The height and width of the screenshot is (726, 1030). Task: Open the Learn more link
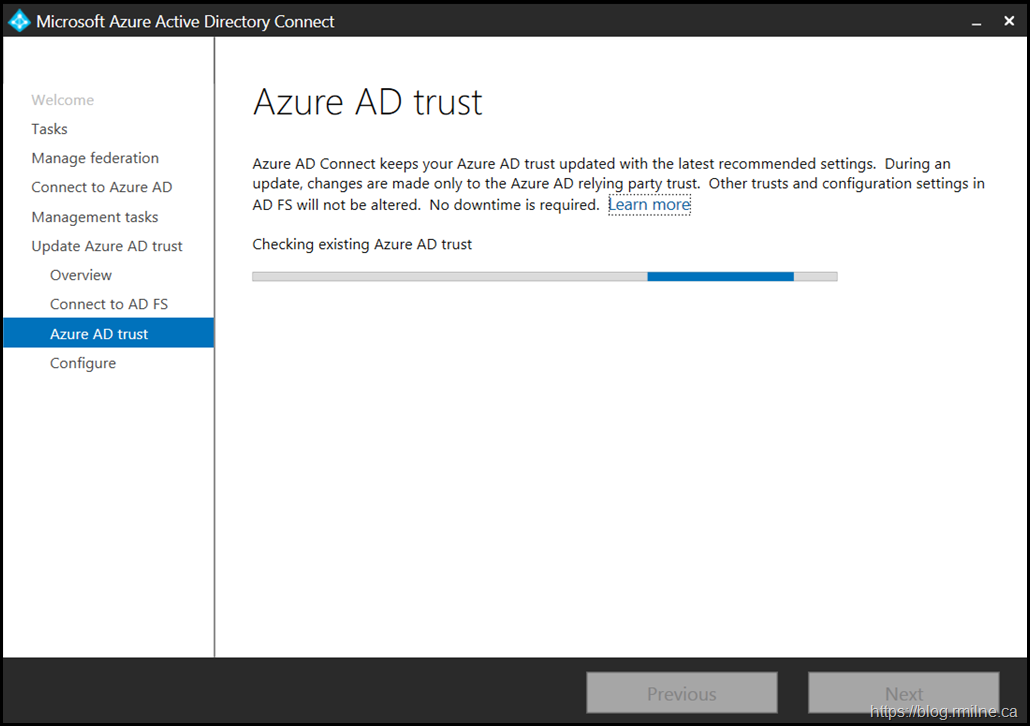pos(649,205)
